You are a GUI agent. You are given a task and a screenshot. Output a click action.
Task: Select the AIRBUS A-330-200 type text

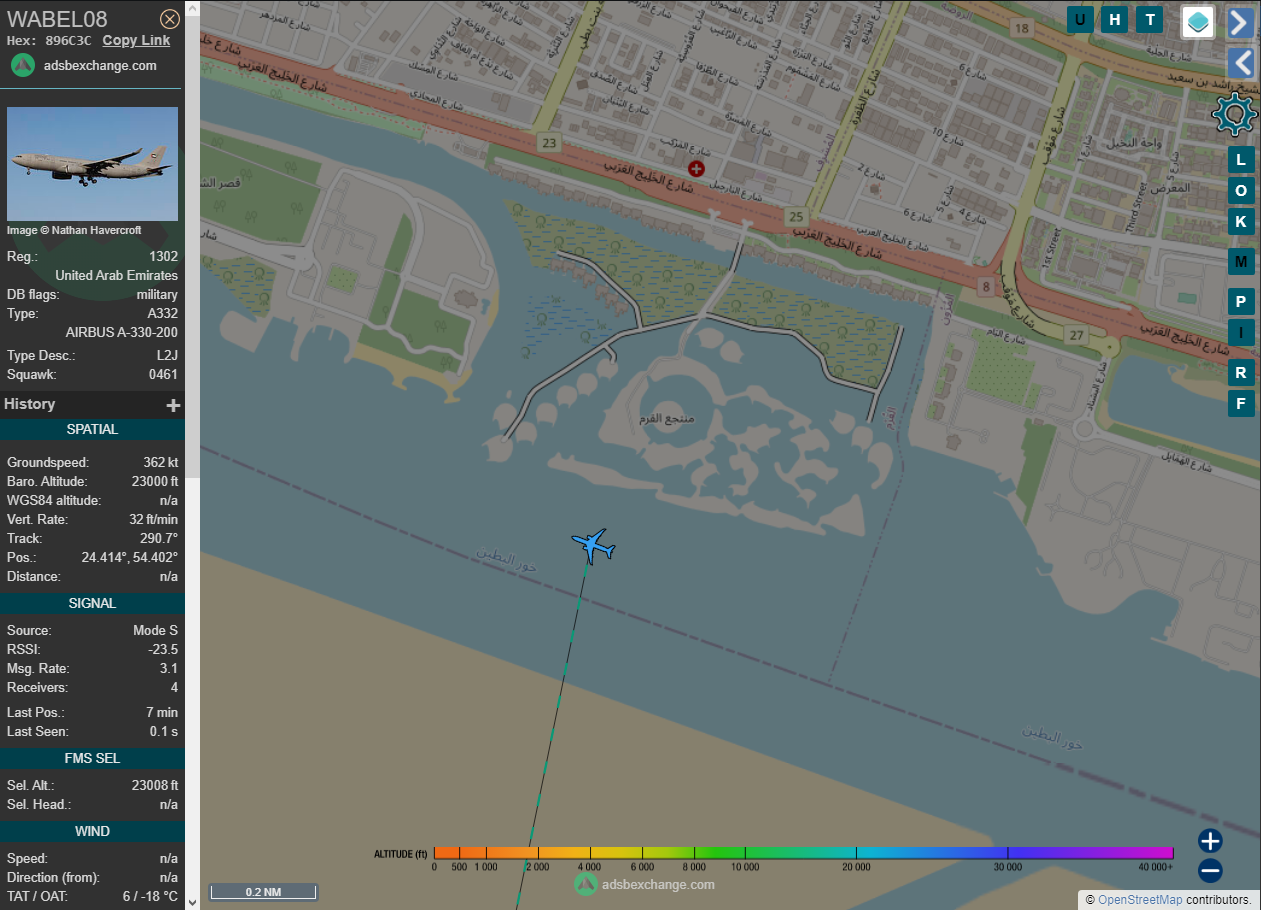[x=122, y=332]
